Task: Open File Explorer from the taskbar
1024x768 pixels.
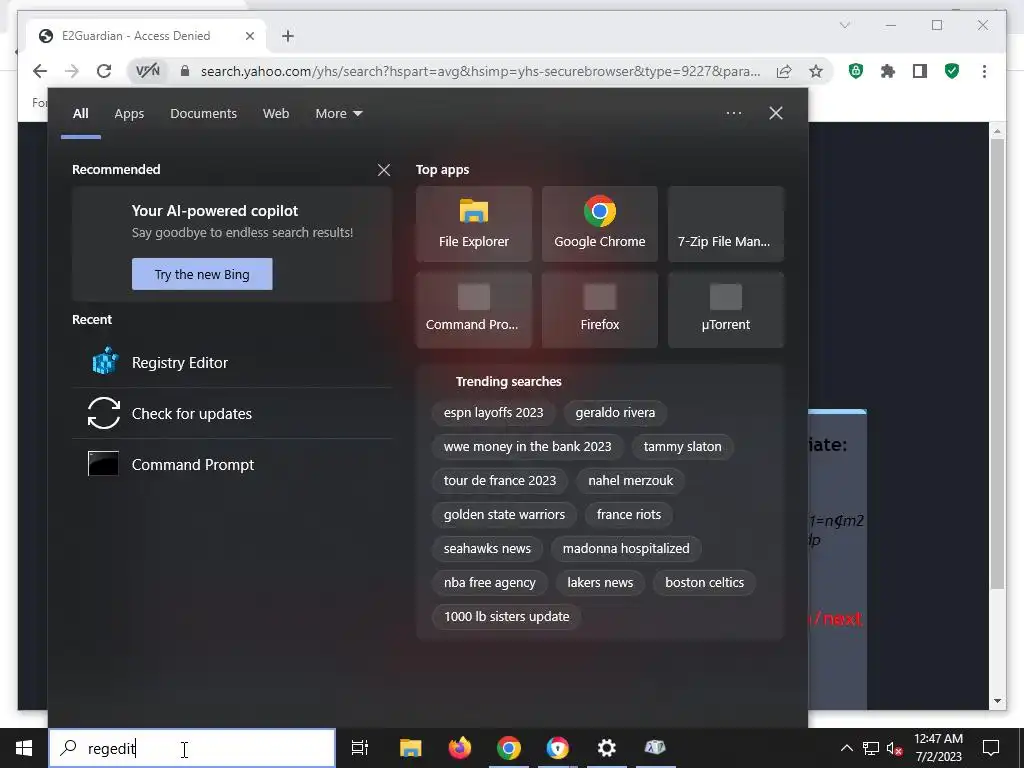Action: point(411,748)
